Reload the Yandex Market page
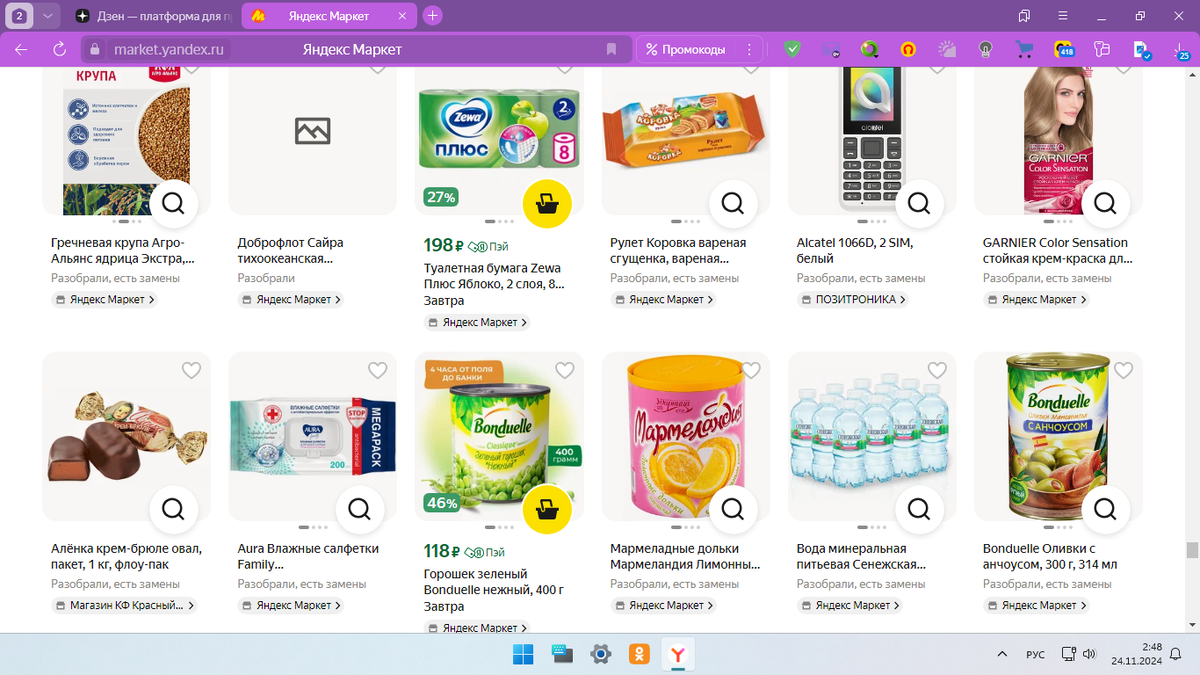The width and height of the screenshot is (1200, 675). [x=59, y=49]
